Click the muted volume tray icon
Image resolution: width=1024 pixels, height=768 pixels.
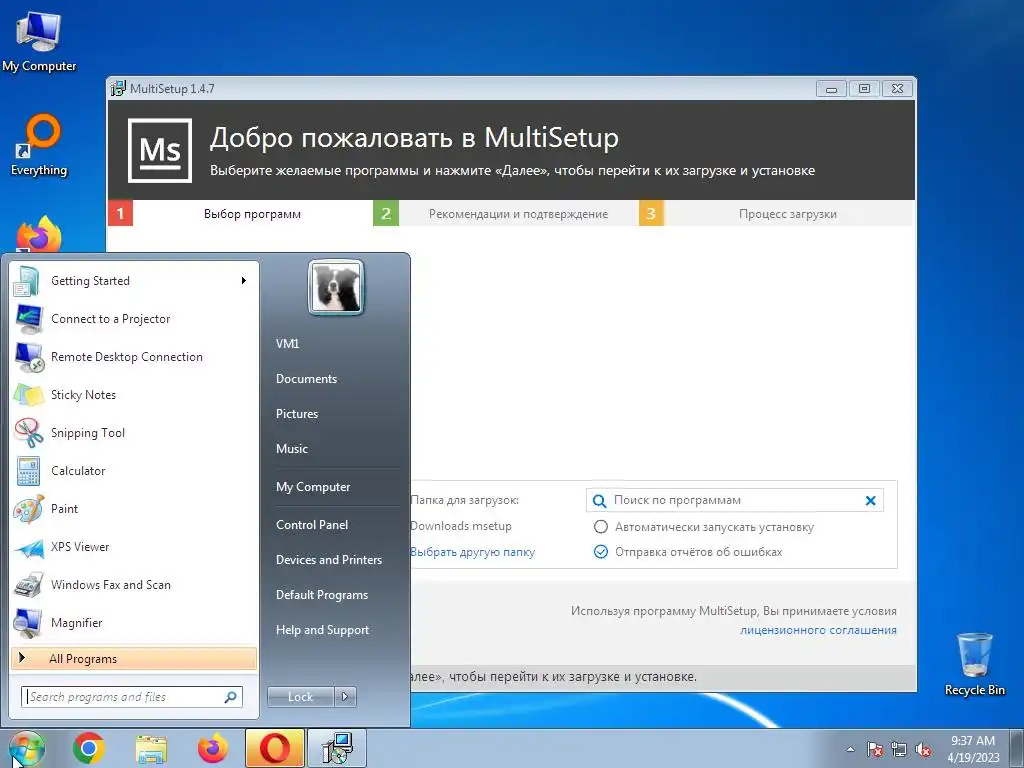coord(923,749)
